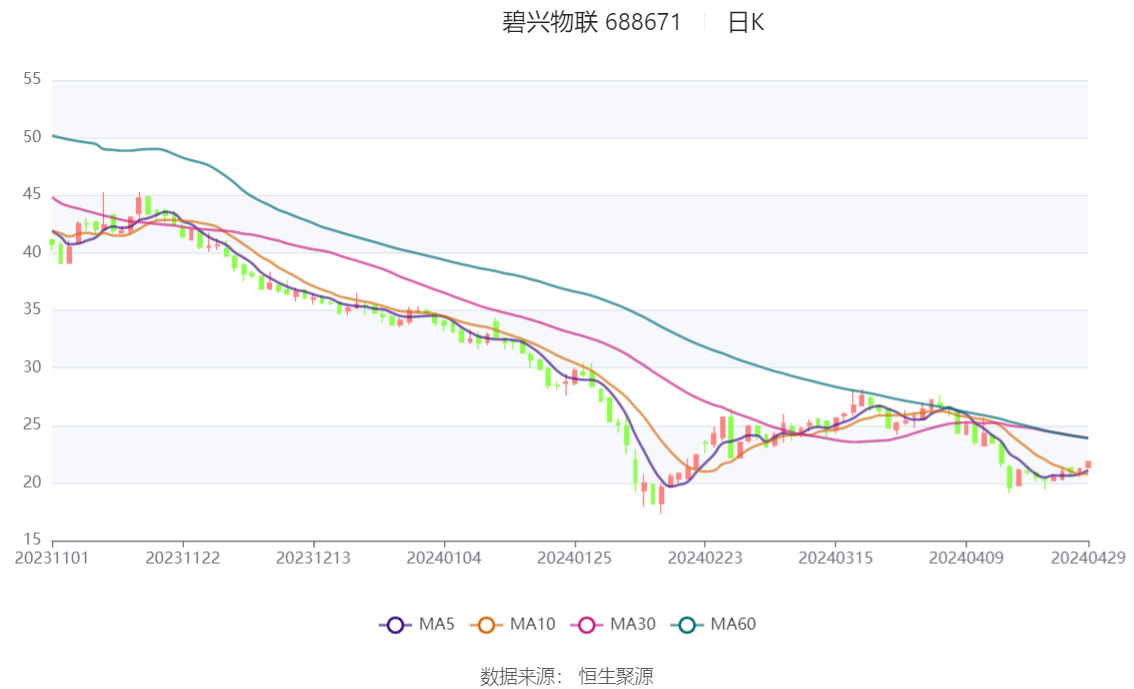Toggle the MA10 legend series

(513, 624)
